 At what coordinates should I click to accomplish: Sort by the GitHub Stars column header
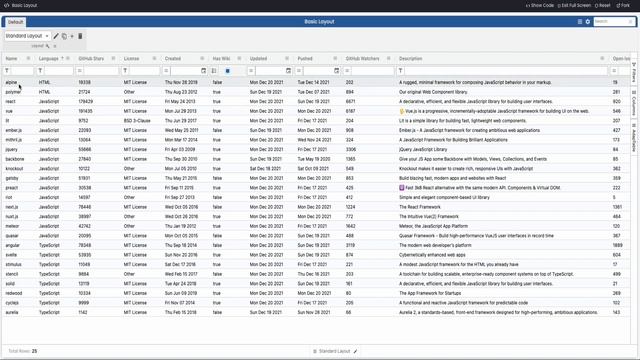[91, 58]
